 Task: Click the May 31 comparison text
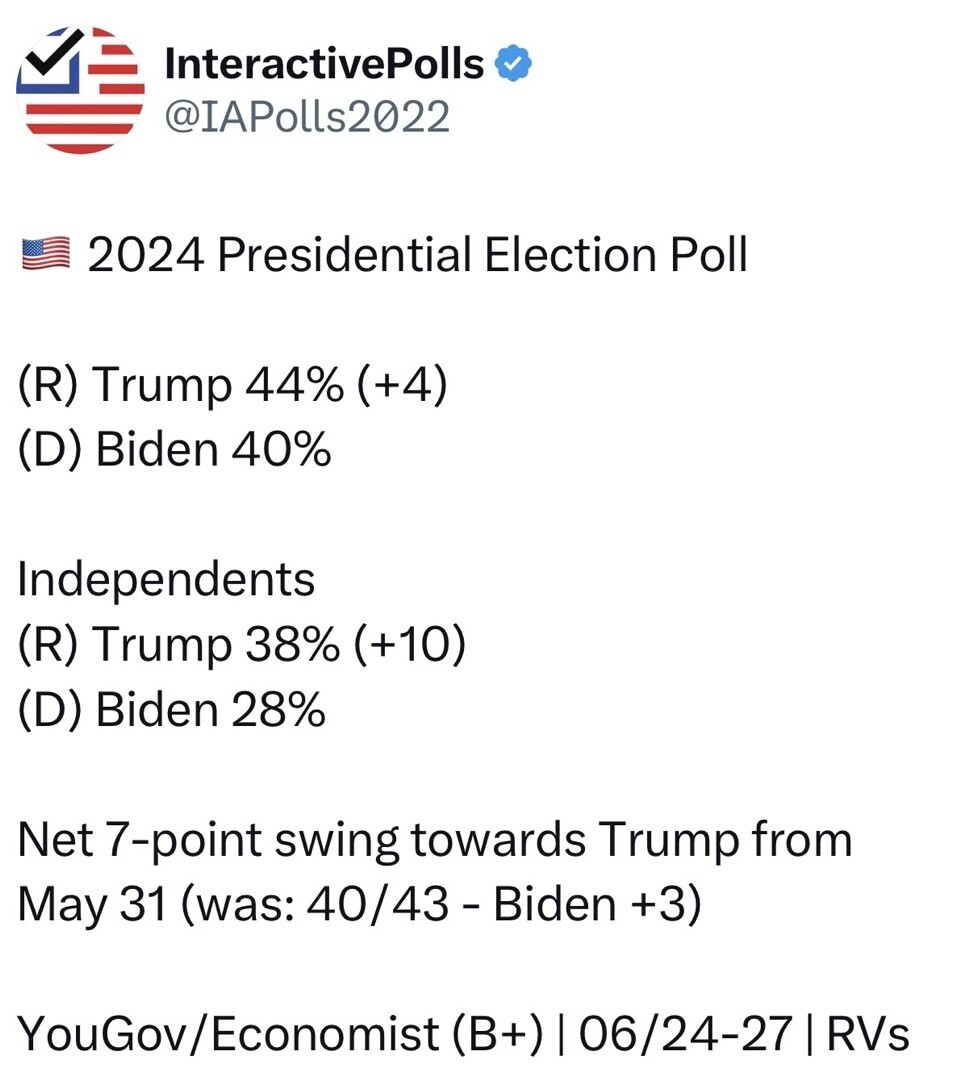pyautogui.click(x=93, y=904)
